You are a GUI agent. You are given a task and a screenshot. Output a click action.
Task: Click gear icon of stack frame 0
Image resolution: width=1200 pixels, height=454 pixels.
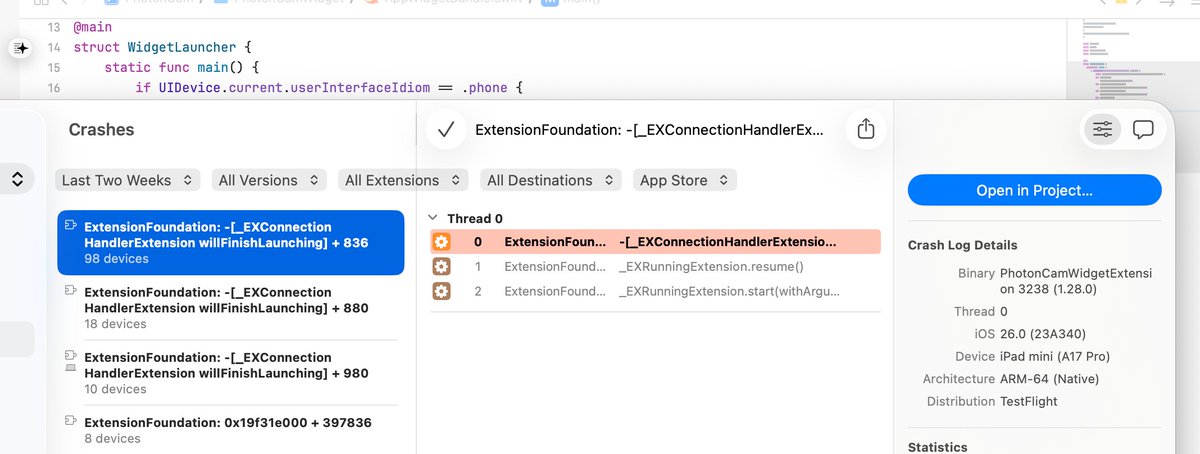441,241
